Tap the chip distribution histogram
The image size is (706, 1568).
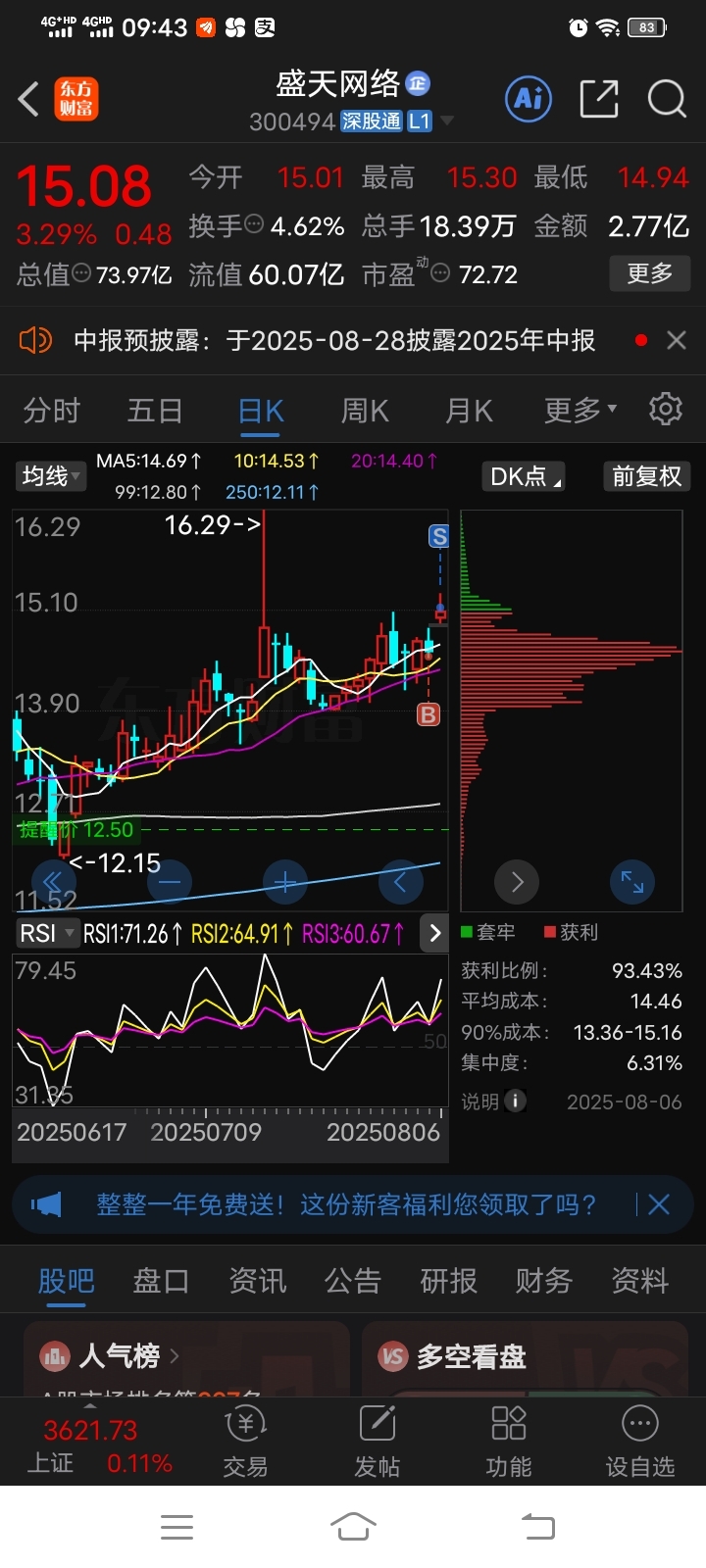[x=572, y=710]
